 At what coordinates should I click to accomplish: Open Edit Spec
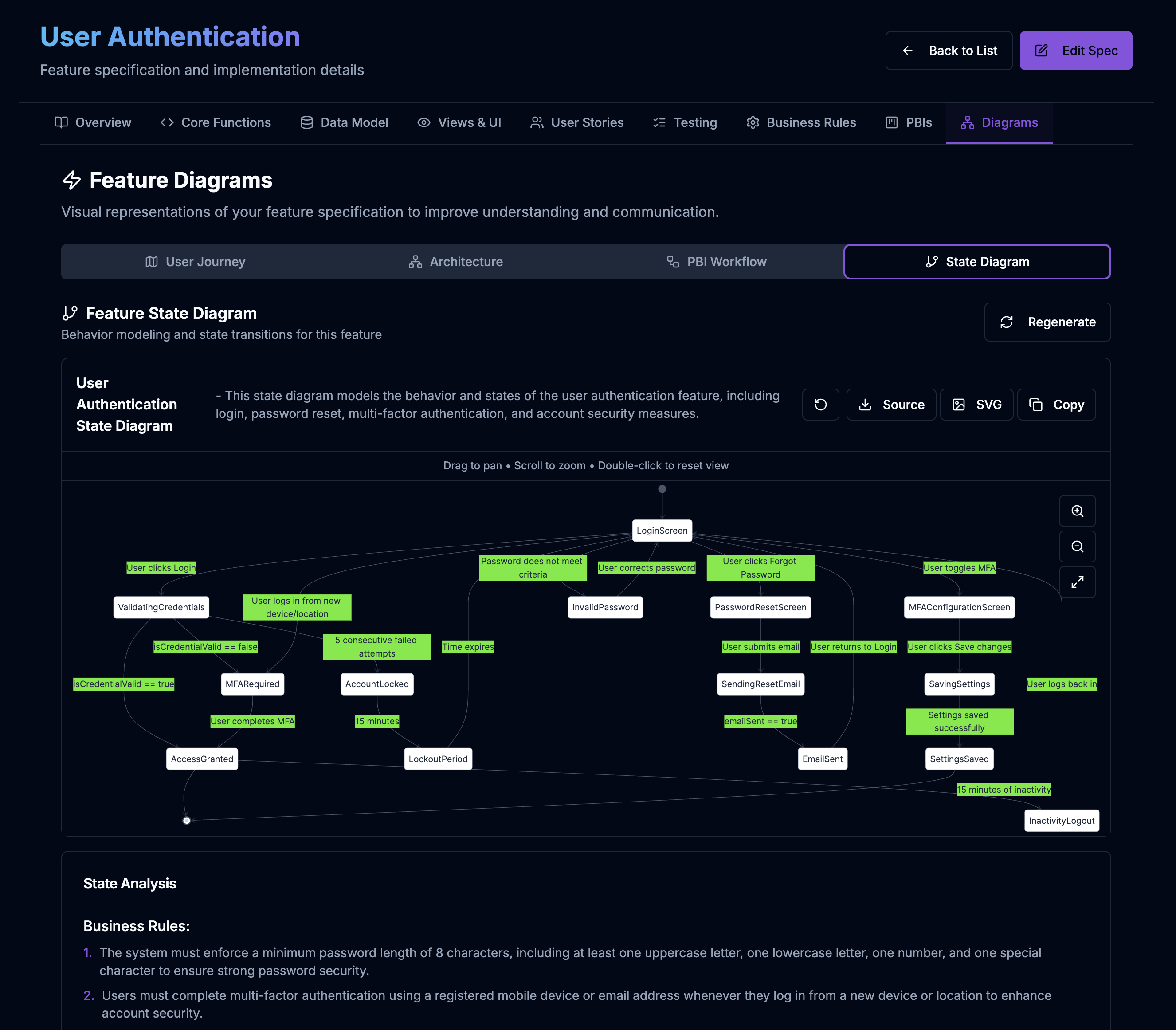[1075, 51]
